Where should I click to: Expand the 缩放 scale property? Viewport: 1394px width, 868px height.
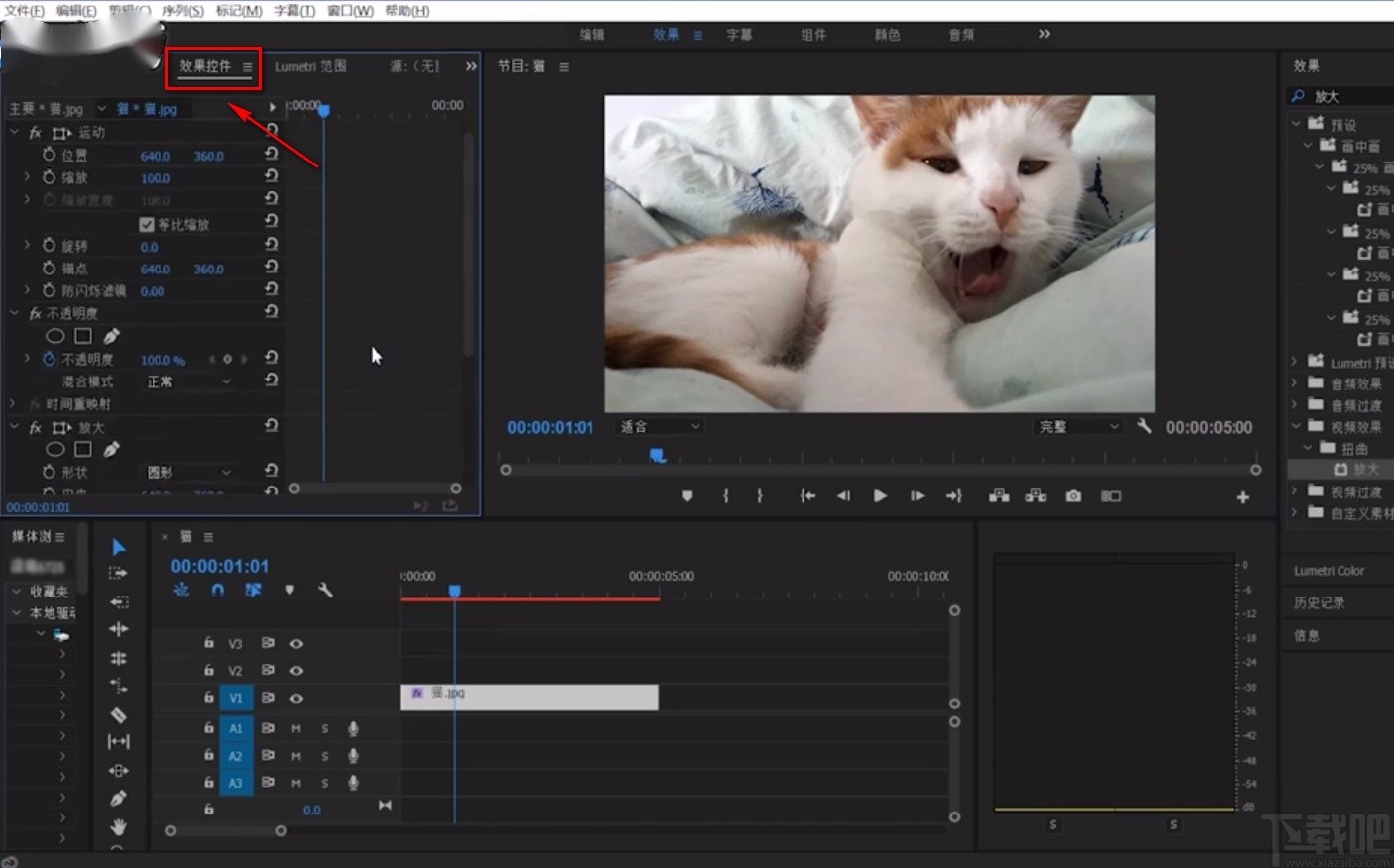27,177
